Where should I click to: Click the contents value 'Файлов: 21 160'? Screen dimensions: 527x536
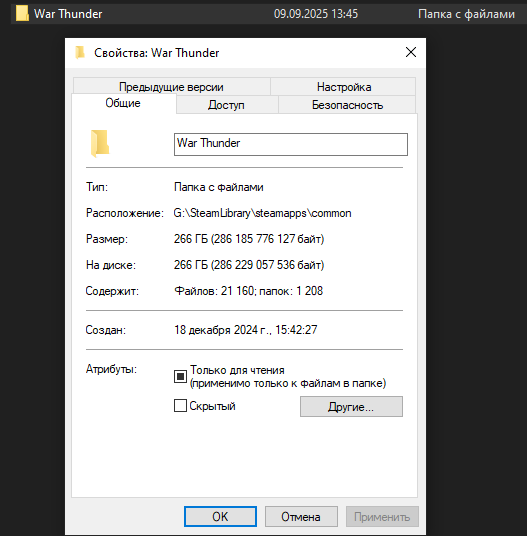(214, 291)
